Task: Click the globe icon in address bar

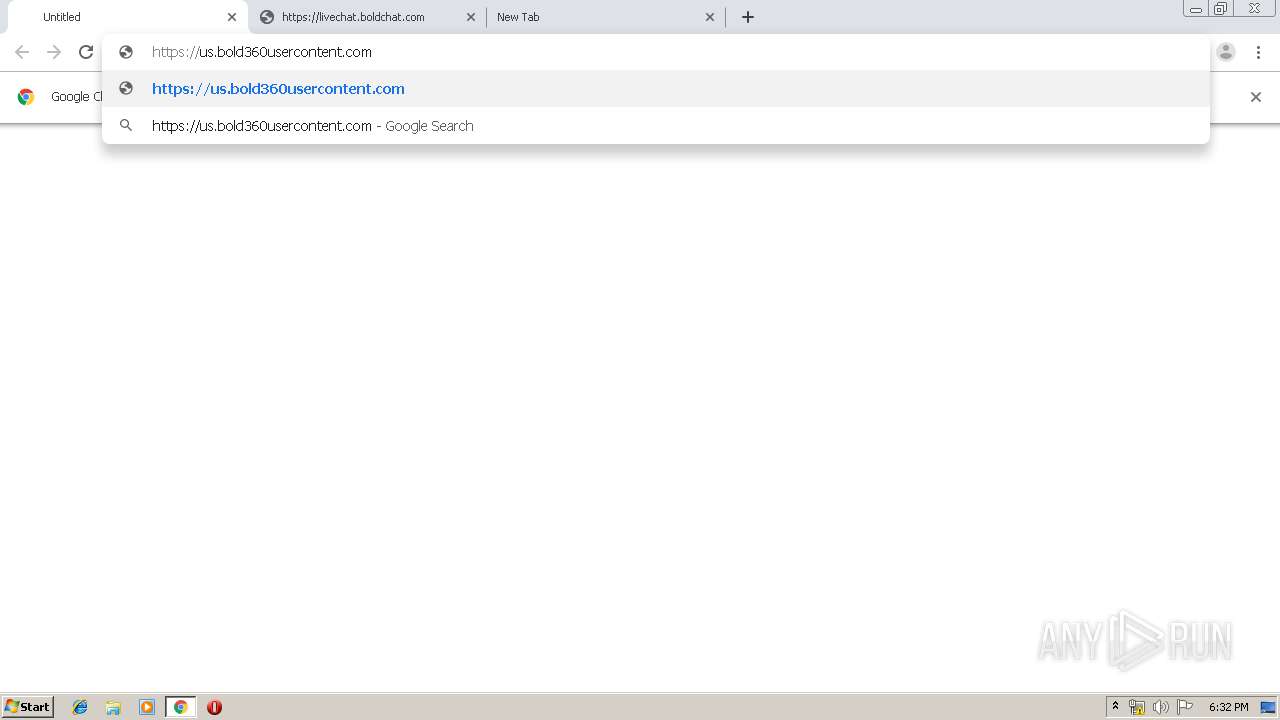Action: coord(126,52)
